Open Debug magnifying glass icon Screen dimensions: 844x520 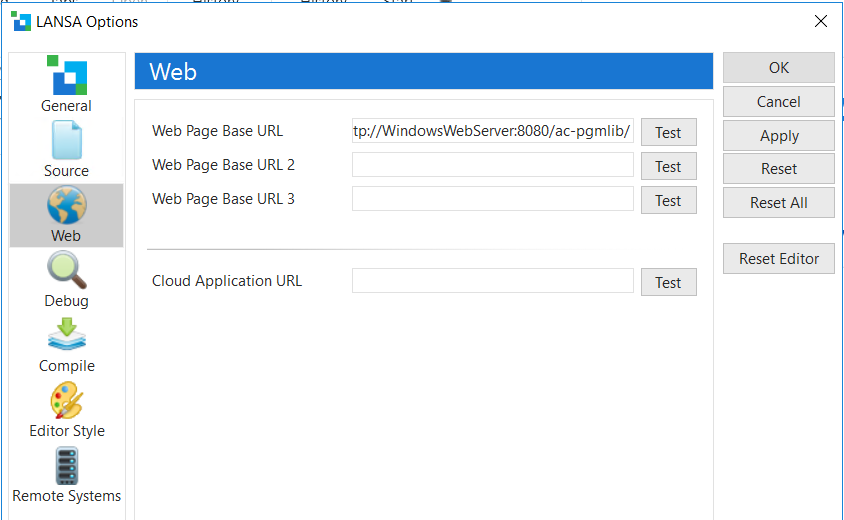(x=67, y=271)
